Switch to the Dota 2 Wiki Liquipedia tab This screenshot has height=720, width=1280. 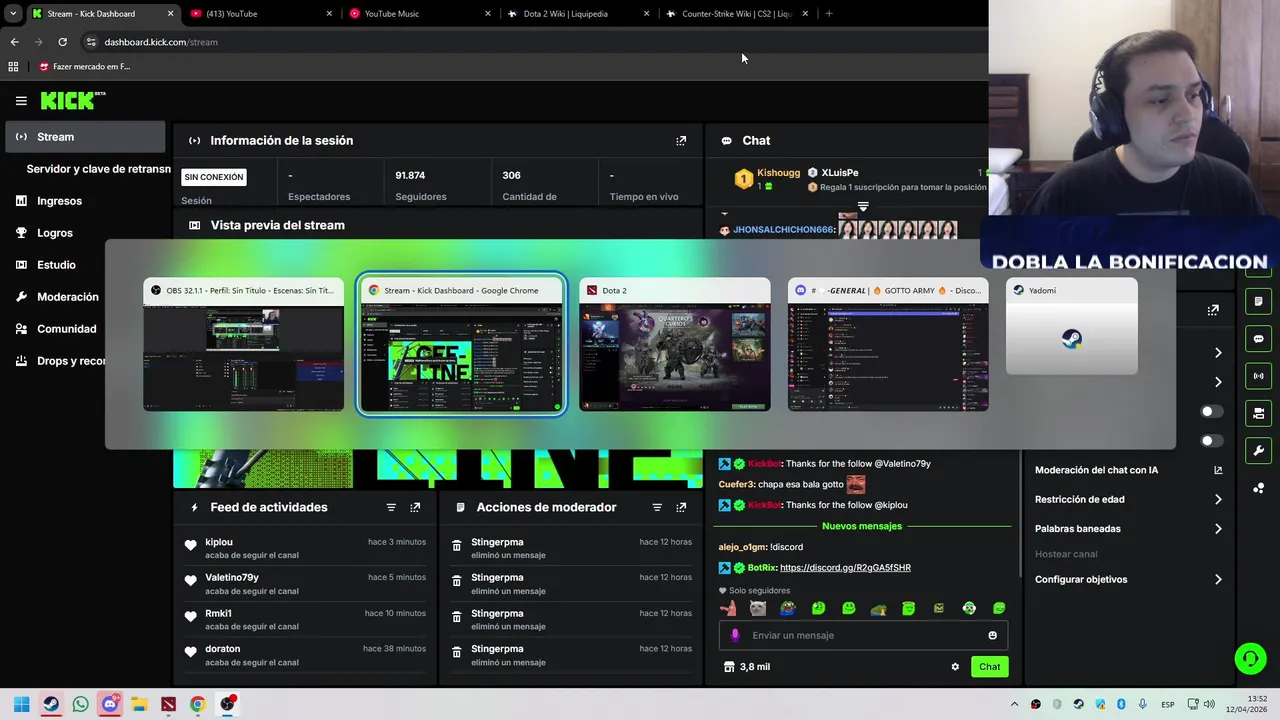577,13
